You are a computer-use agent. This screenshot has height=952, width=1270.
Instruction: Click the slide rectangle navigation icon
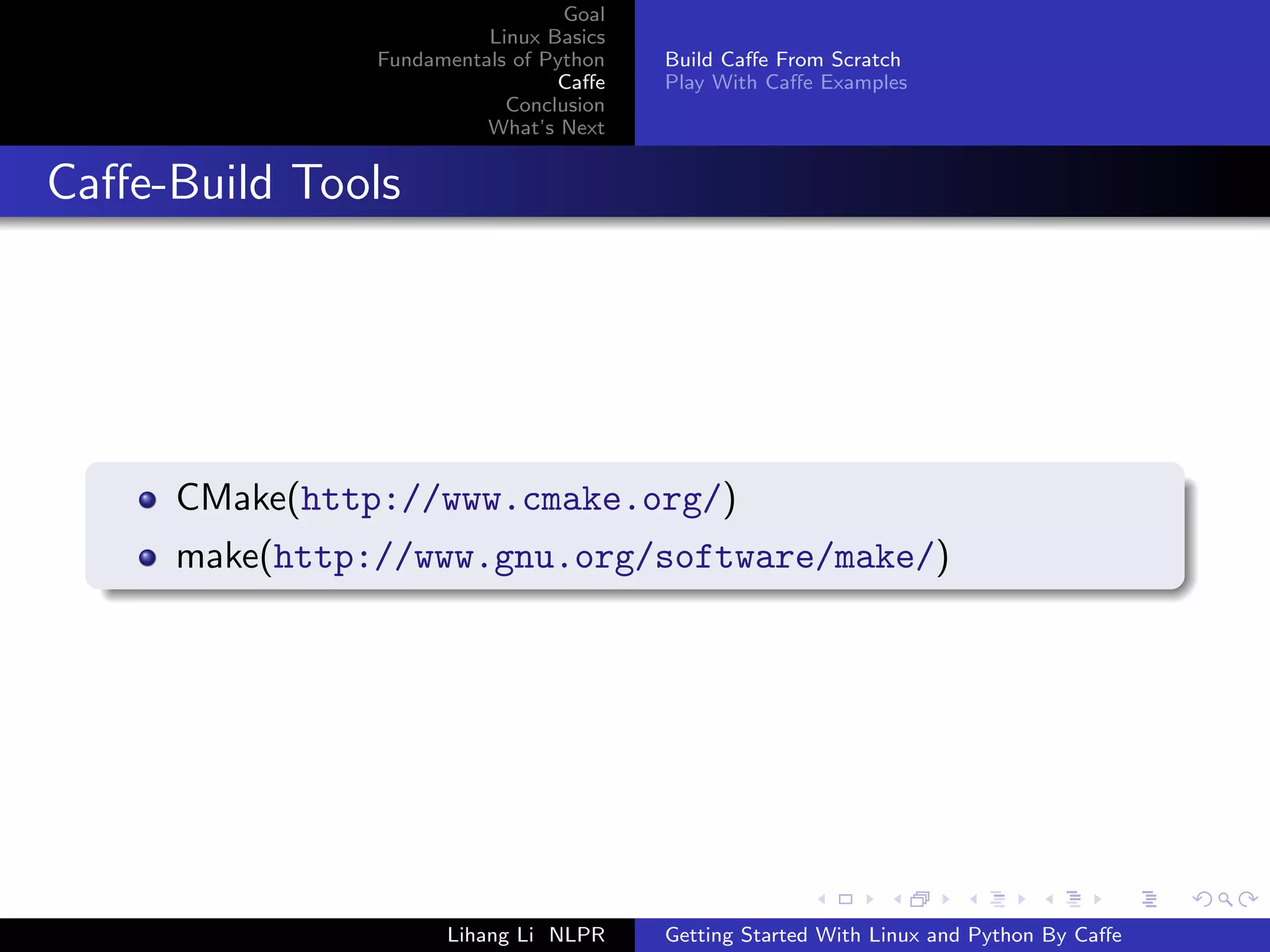click(x=845, y=899)
